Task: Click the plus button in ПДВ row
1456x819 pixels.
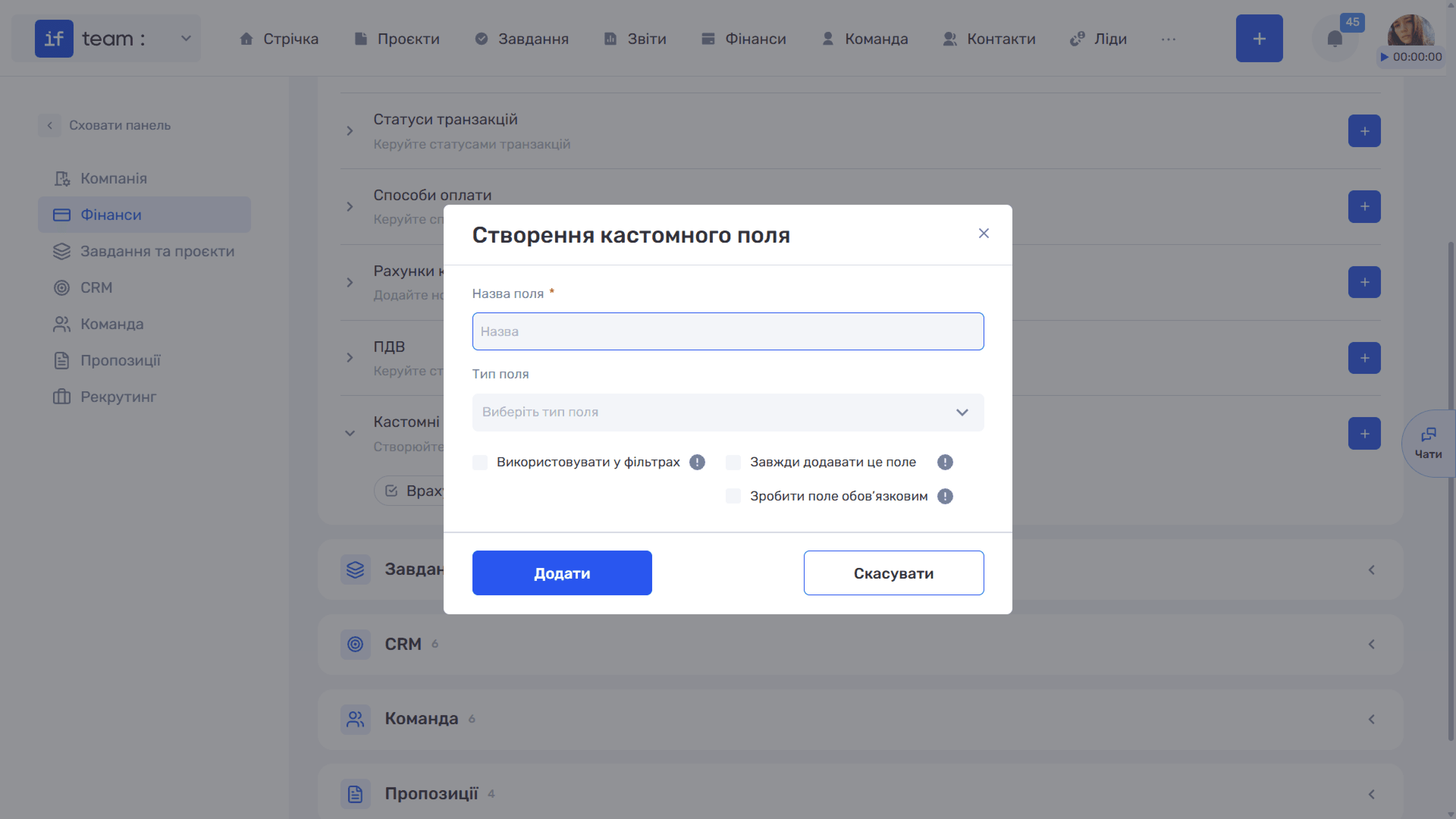Action: click(x=1364, y=358)
